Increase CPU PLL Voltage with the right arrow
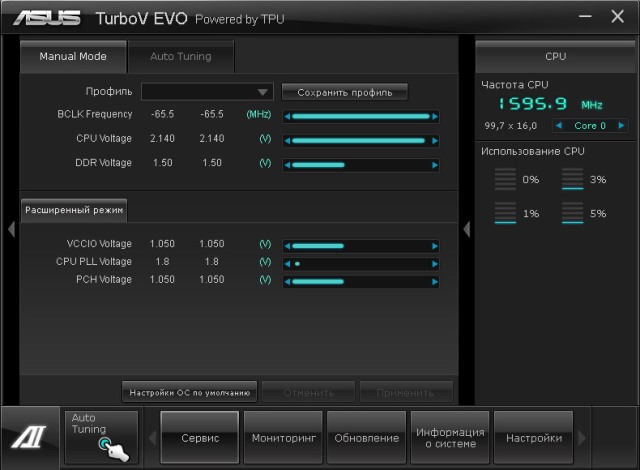Image resolution: width=640 pixels, height=470 pixels. [x=435, y=264]
